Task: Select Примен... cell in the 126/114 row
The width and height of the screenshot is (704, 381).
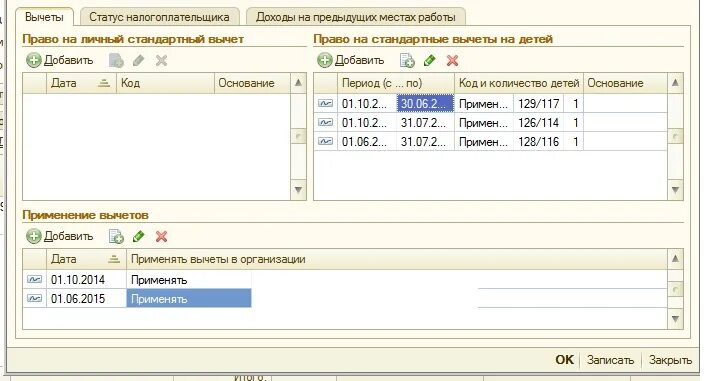Action: 484,123
